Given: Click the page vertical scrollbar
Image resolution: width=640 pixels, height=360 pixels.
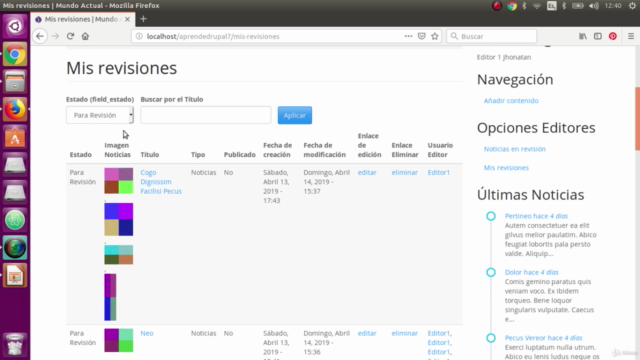Looking at the screenshot, I should [x=637, y=118].
